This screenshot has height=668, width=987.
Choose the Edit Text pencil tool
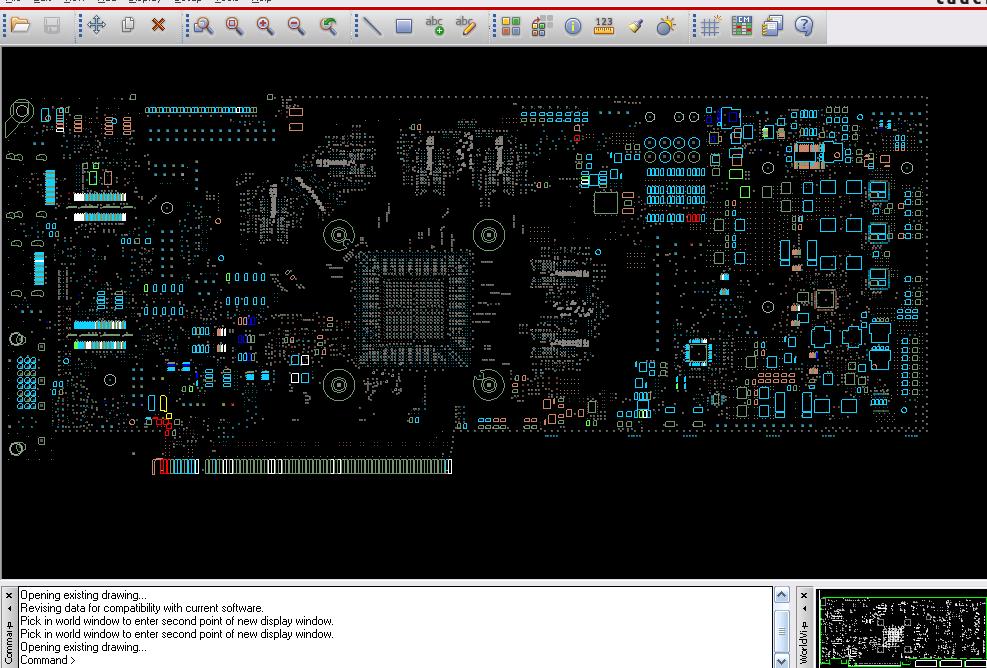coord(466,26)
